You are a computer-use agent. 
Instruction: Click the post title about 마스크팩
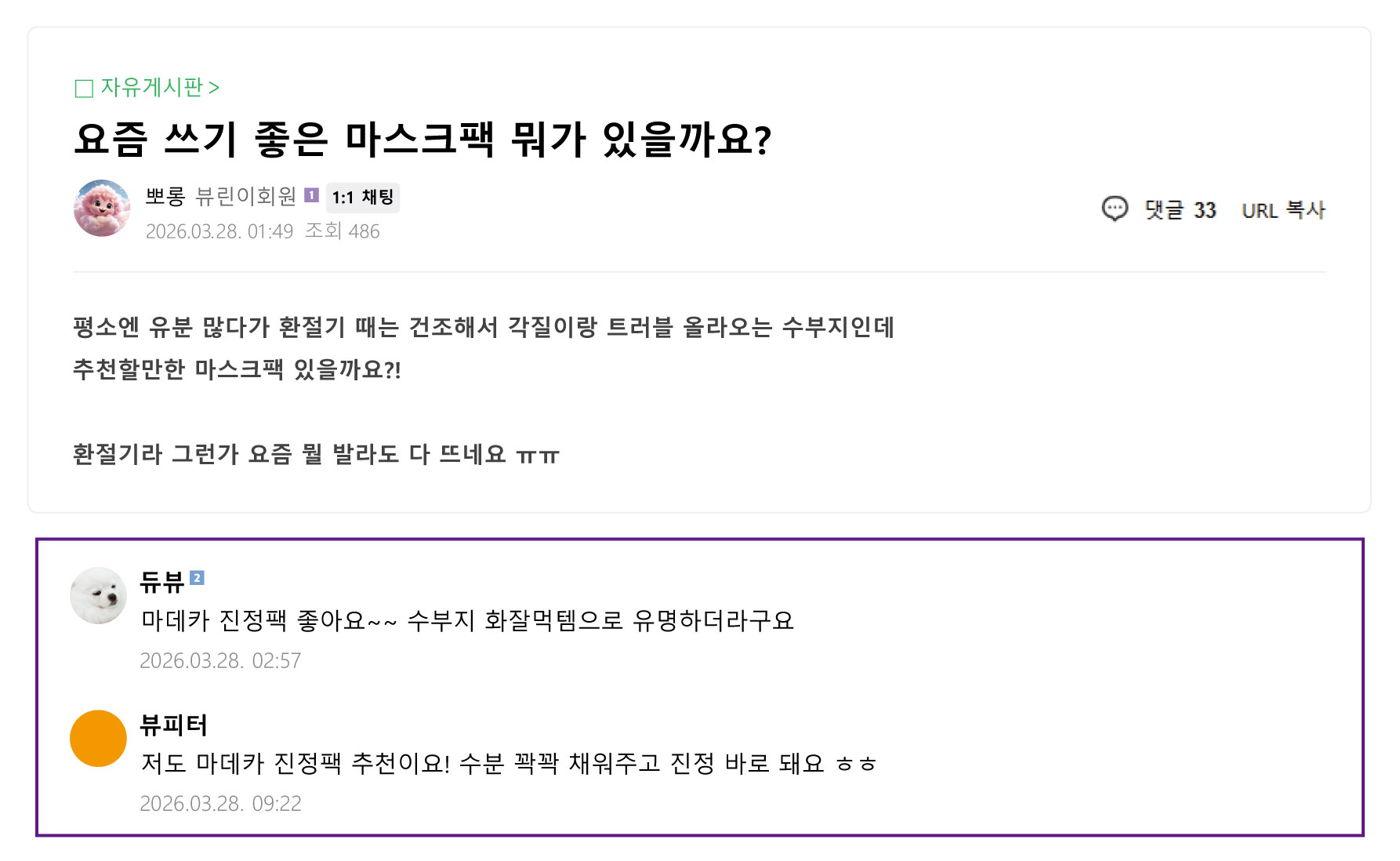click(x=423, y=140)
